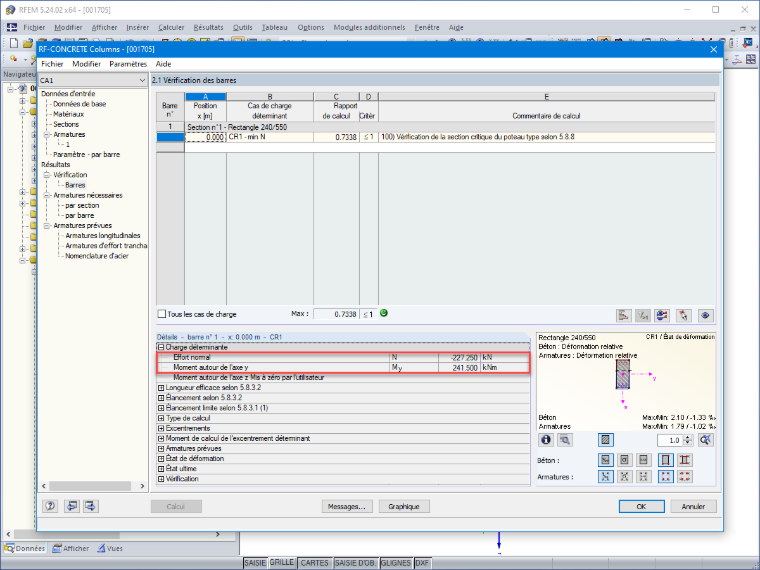Go to previous table with left-arrow icon
The height and width of the screenshot is (570, 760).
point(72,506)
